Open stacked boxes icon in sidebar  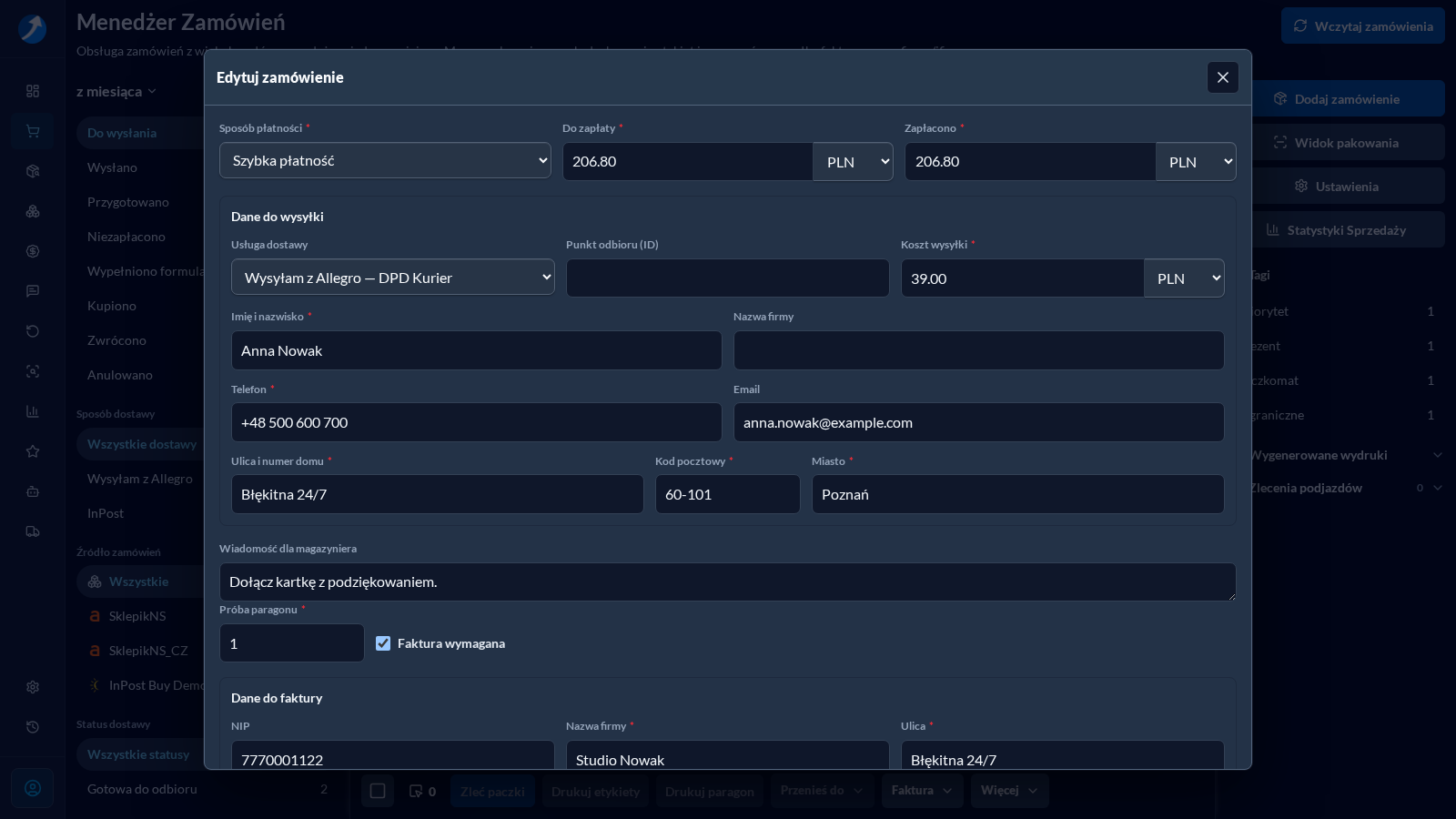[x=33, y=211]
